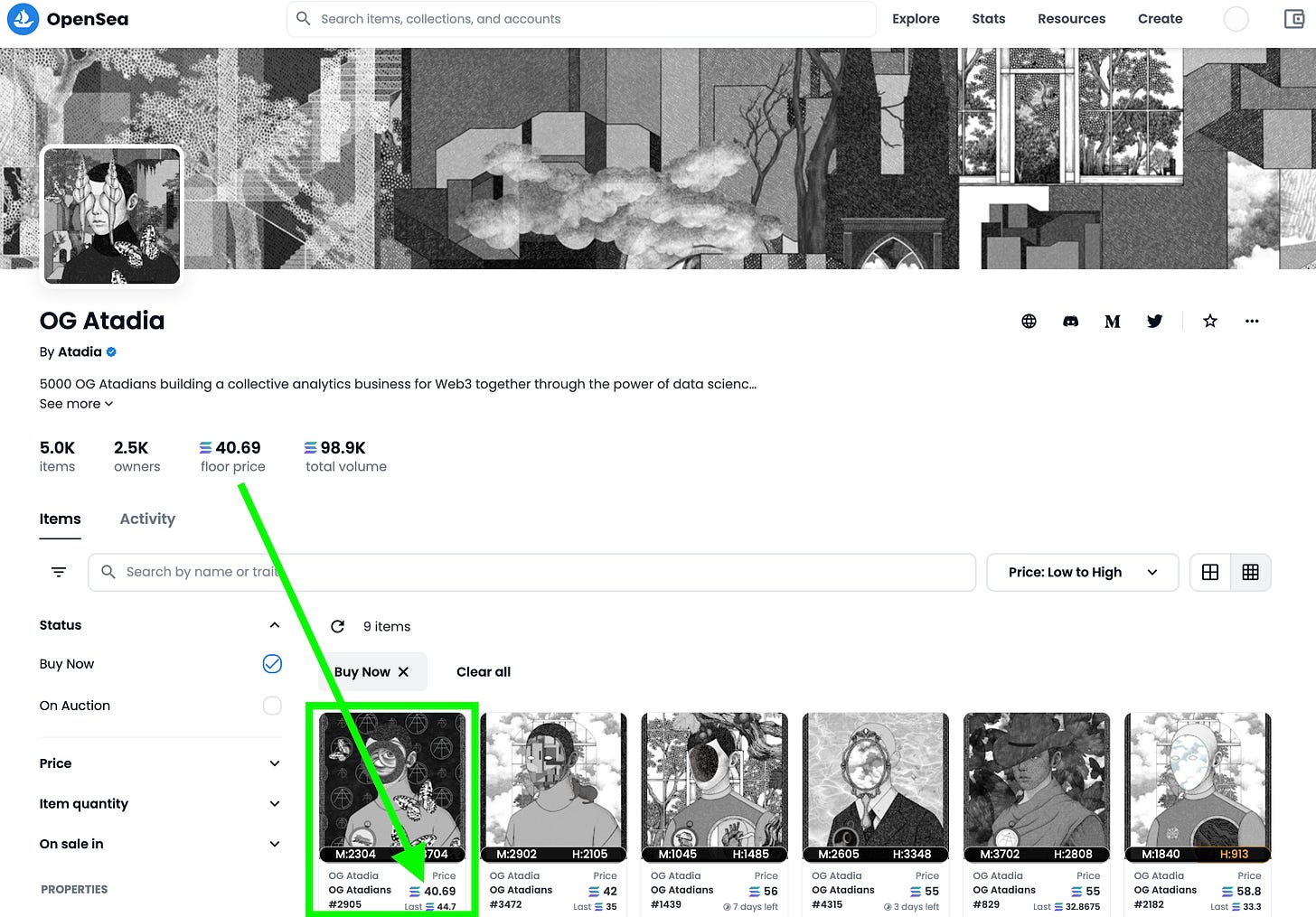Click the 7 days left label

click(750, 907)
